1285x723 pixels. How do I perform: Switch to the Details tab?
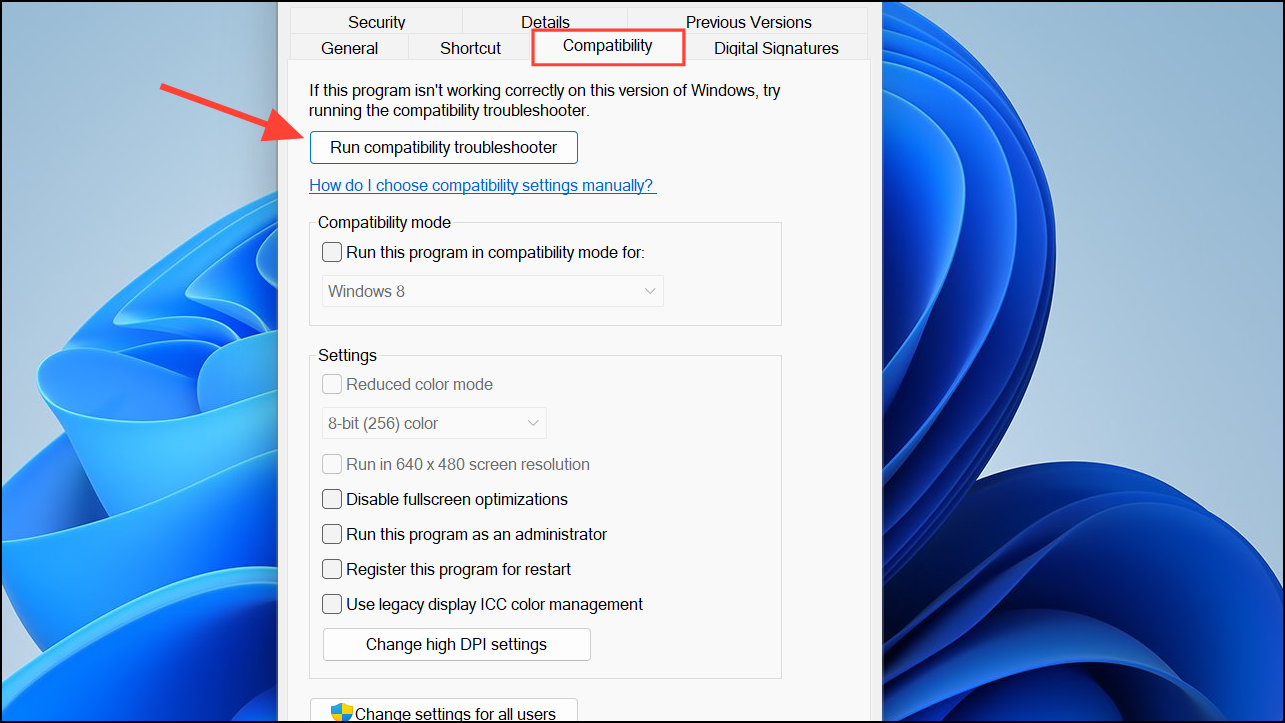tap(545, 22)
